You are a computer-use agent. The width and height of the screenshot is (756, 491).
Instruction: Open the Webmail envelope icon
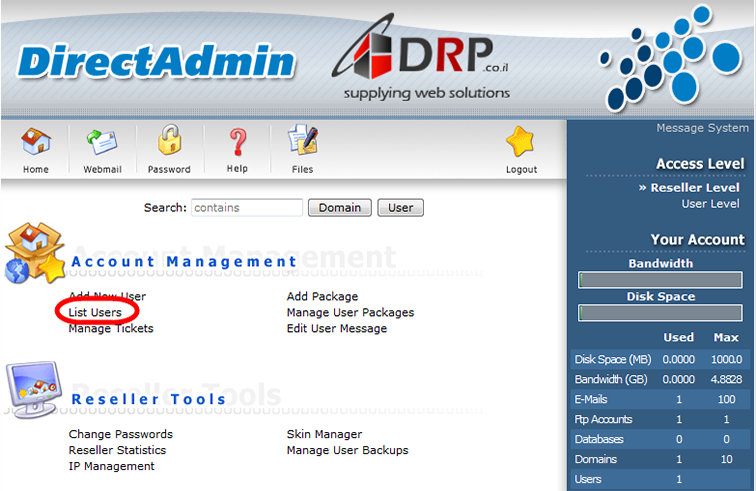tap(102, 143)
